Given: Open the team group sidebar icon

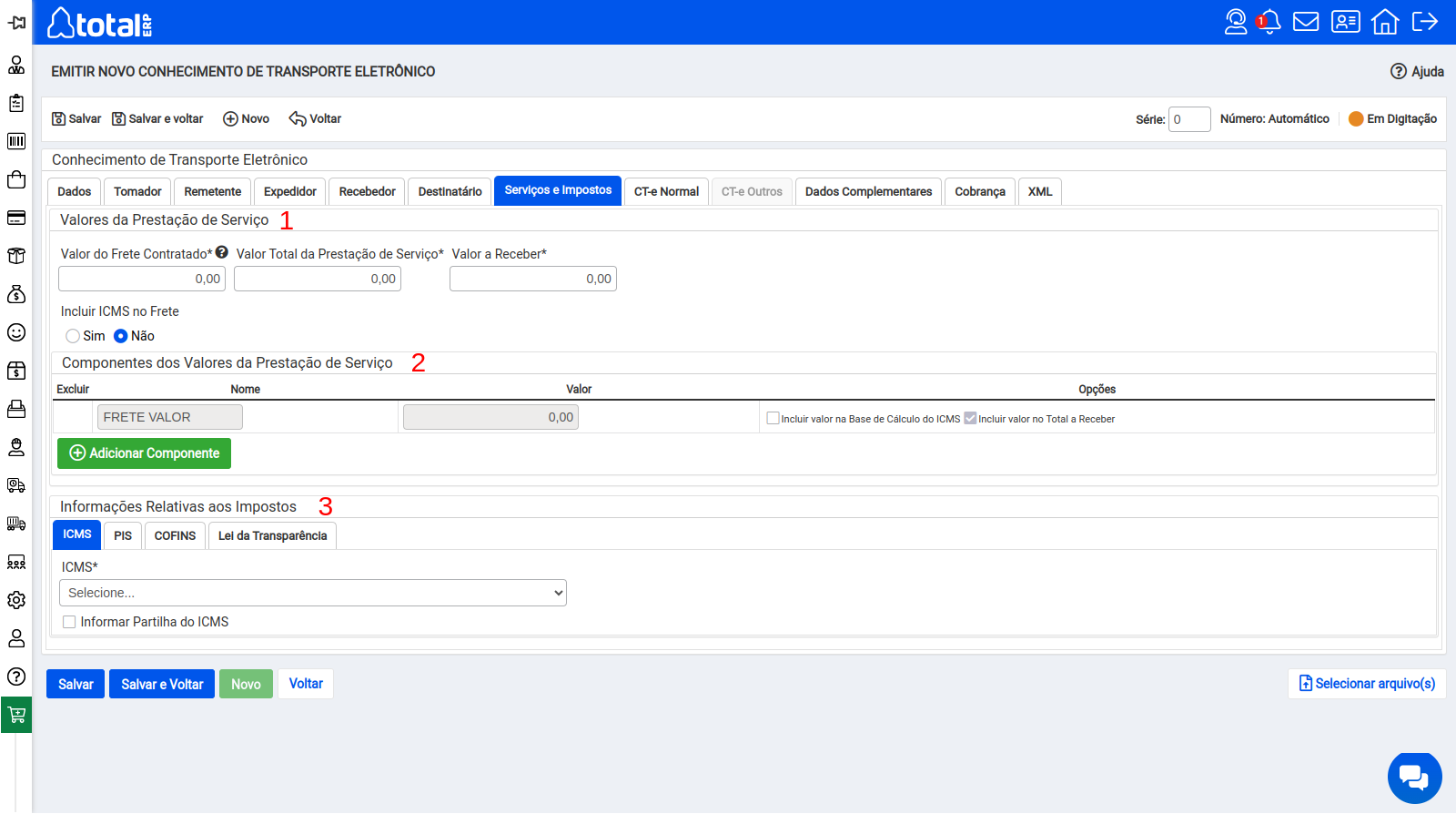Looking at the screenshot, I should point(16,562).
